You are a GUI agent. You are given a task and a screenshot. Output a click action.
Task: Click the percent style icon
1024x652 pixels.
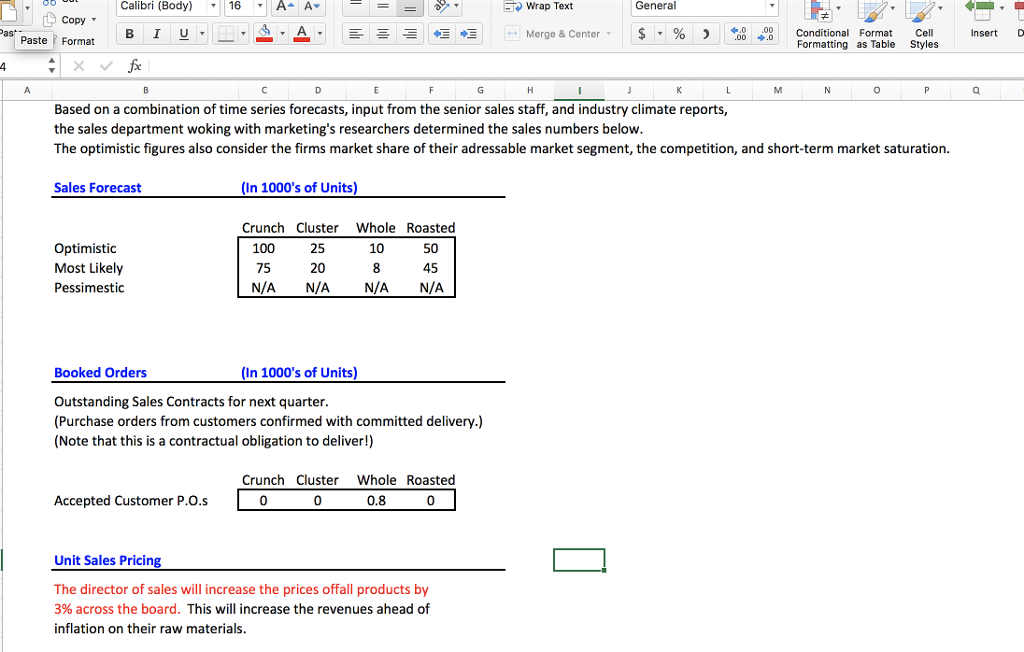pyautogui.click(x=679, y=35)
